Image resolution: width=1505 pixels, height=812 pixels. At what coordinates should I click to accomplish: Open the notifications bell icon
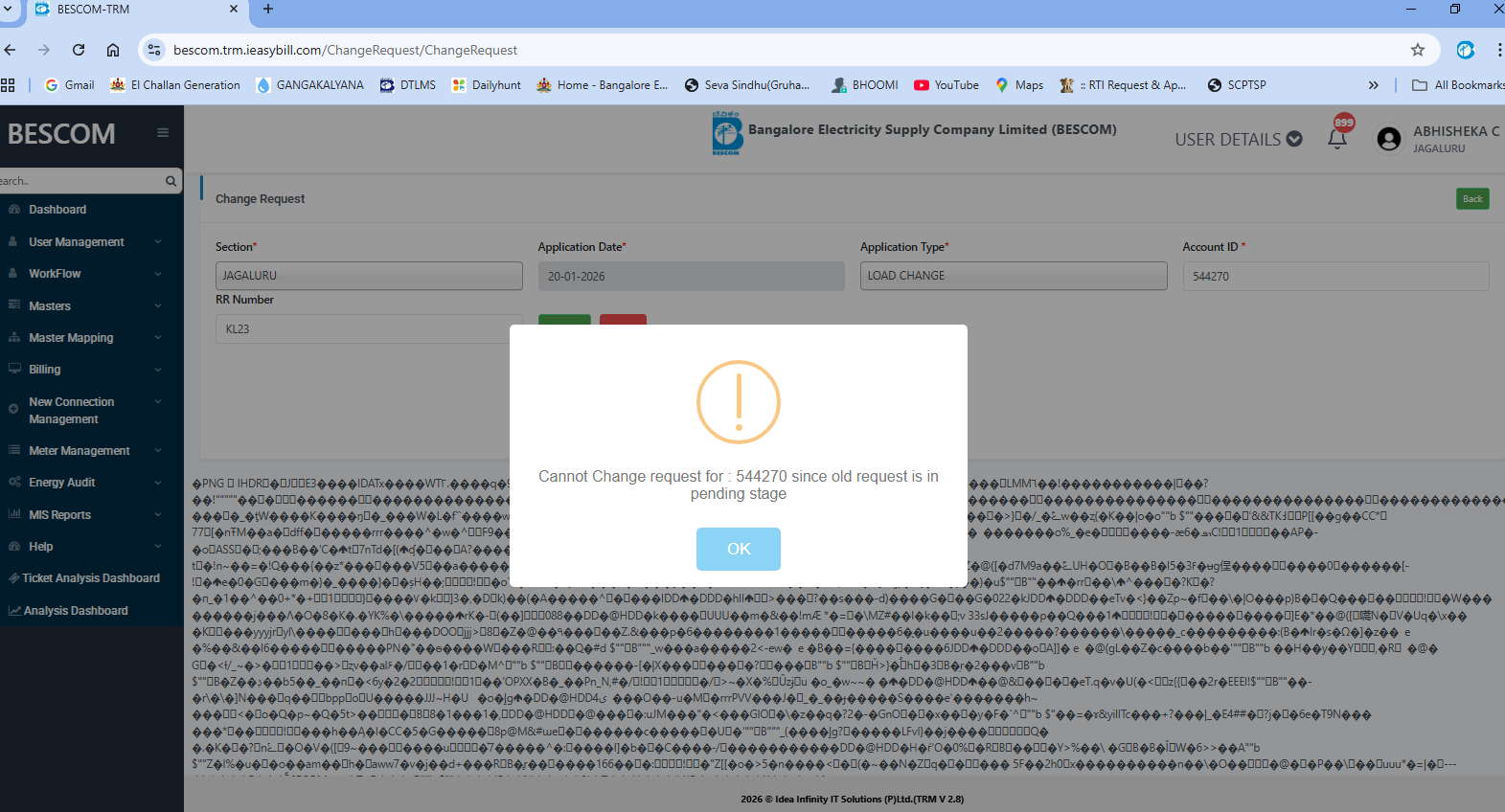[x=1337, y=139]
